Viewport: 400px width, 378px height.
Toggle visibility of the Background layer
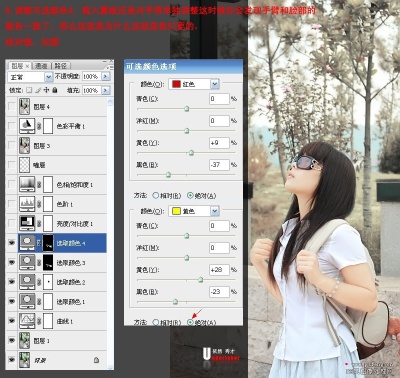tap(12, 360)
